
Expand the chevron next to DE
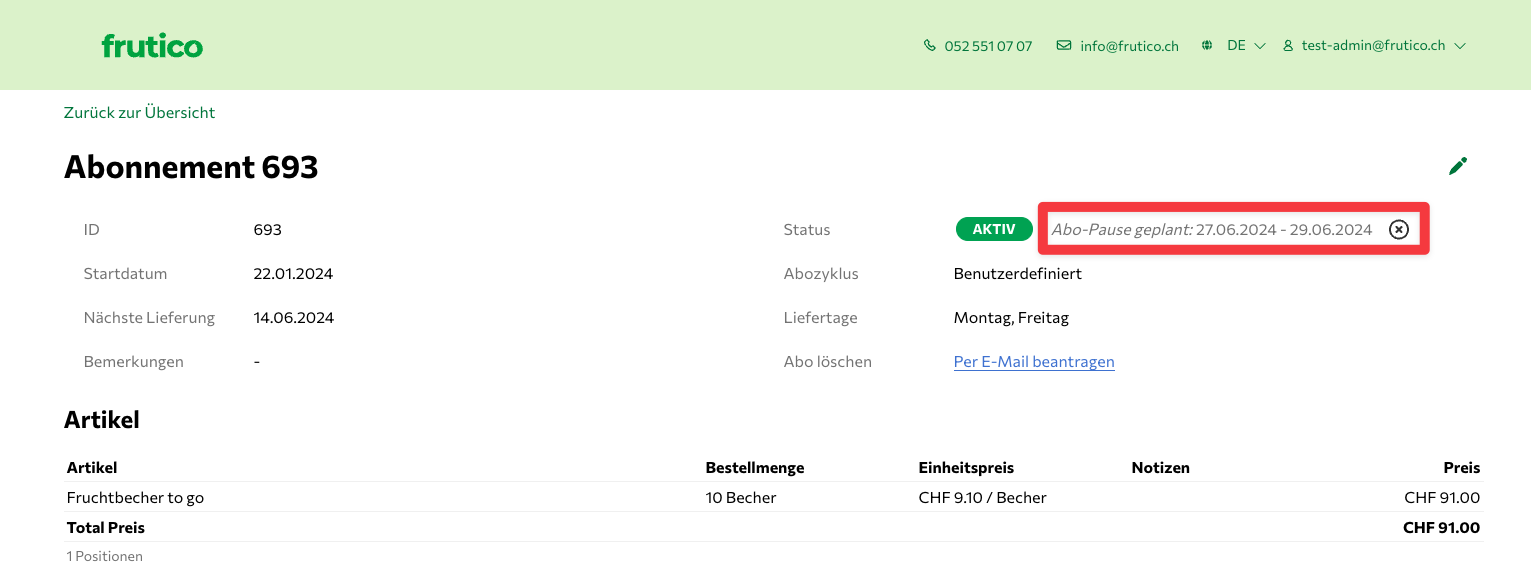pos(1260,46)
